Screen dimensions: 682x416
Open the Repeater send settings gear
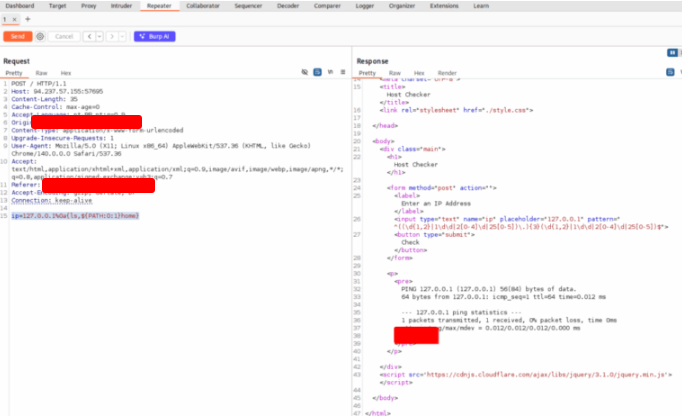pos(41,36)
